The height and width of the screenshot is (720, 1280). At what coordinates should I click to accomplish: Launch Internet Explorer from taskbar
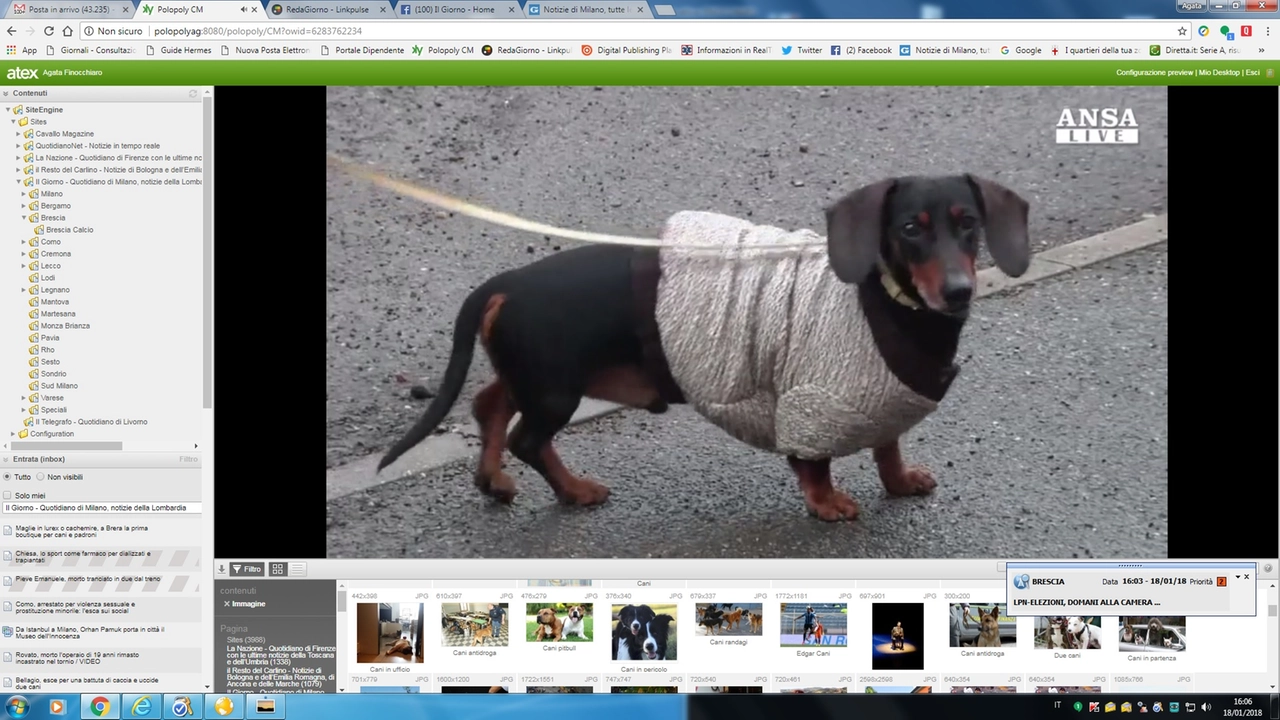click(x=141, y=706)
